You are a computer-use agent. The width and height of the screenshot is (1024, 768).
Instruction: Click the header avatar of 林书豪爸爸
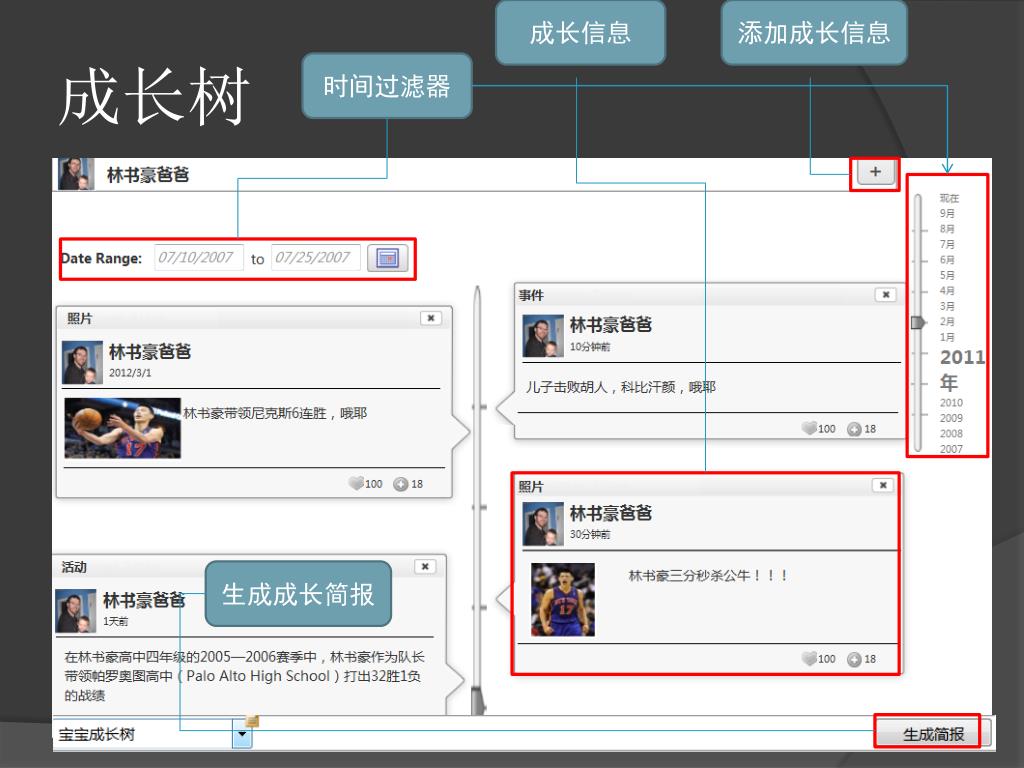tap(76, 174)
